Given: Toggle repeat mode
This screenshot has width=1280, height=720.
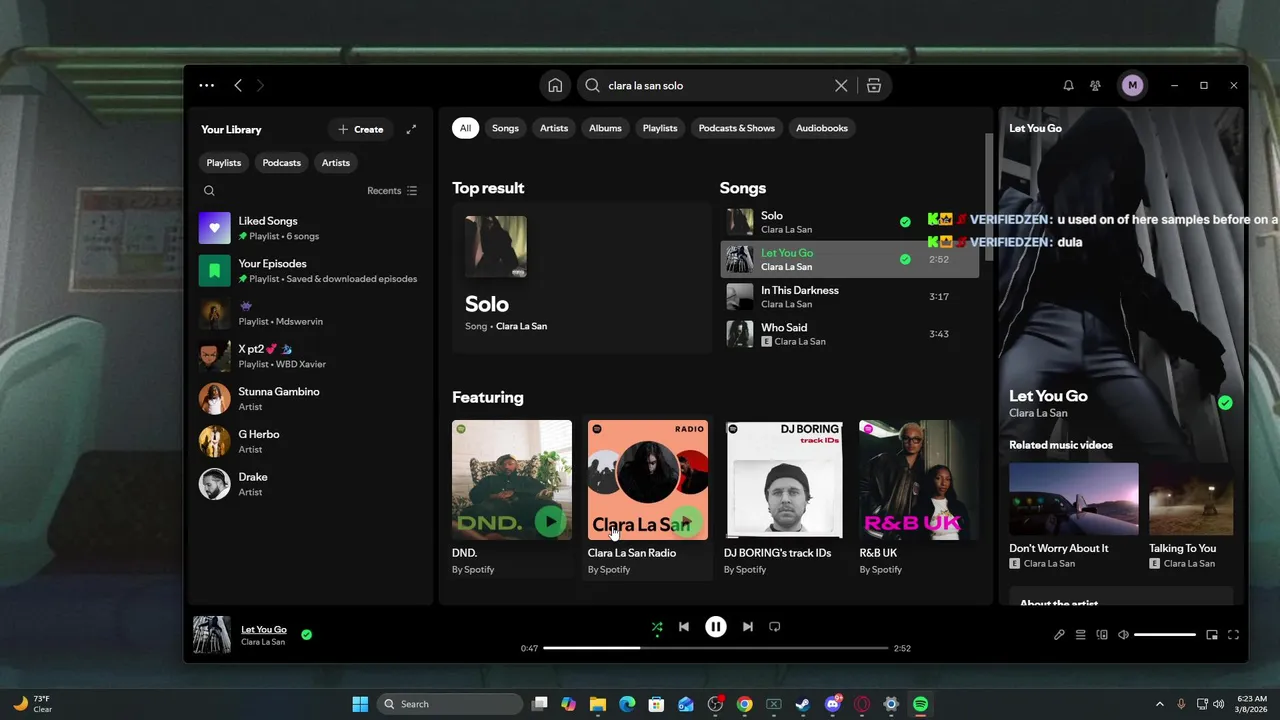Looking at the screenshot, I should (774, 627).
